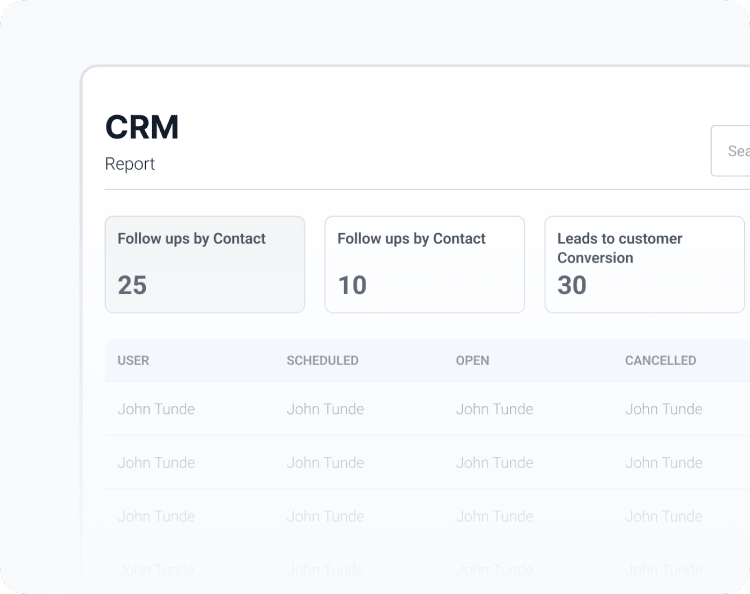Click the CRM page heading
This screenshot has width=750, height=594.
click(142, 127)
